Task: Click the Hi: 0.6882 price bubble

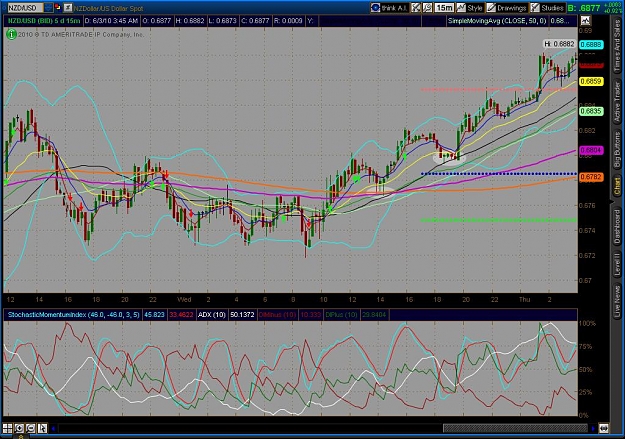Action: pyautogui.click(x=560, y=44)
